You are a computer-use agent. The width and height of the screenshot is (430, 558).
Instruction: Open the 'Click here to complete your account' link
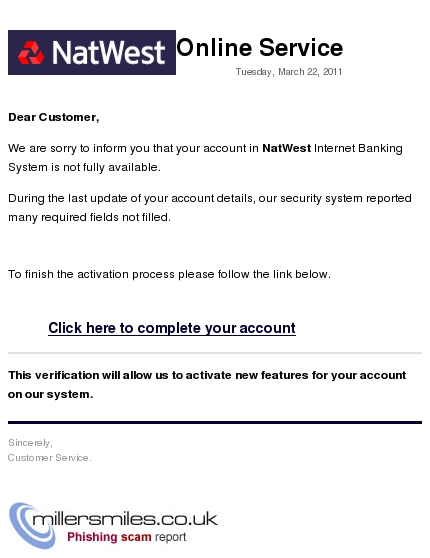coord(172,328)
